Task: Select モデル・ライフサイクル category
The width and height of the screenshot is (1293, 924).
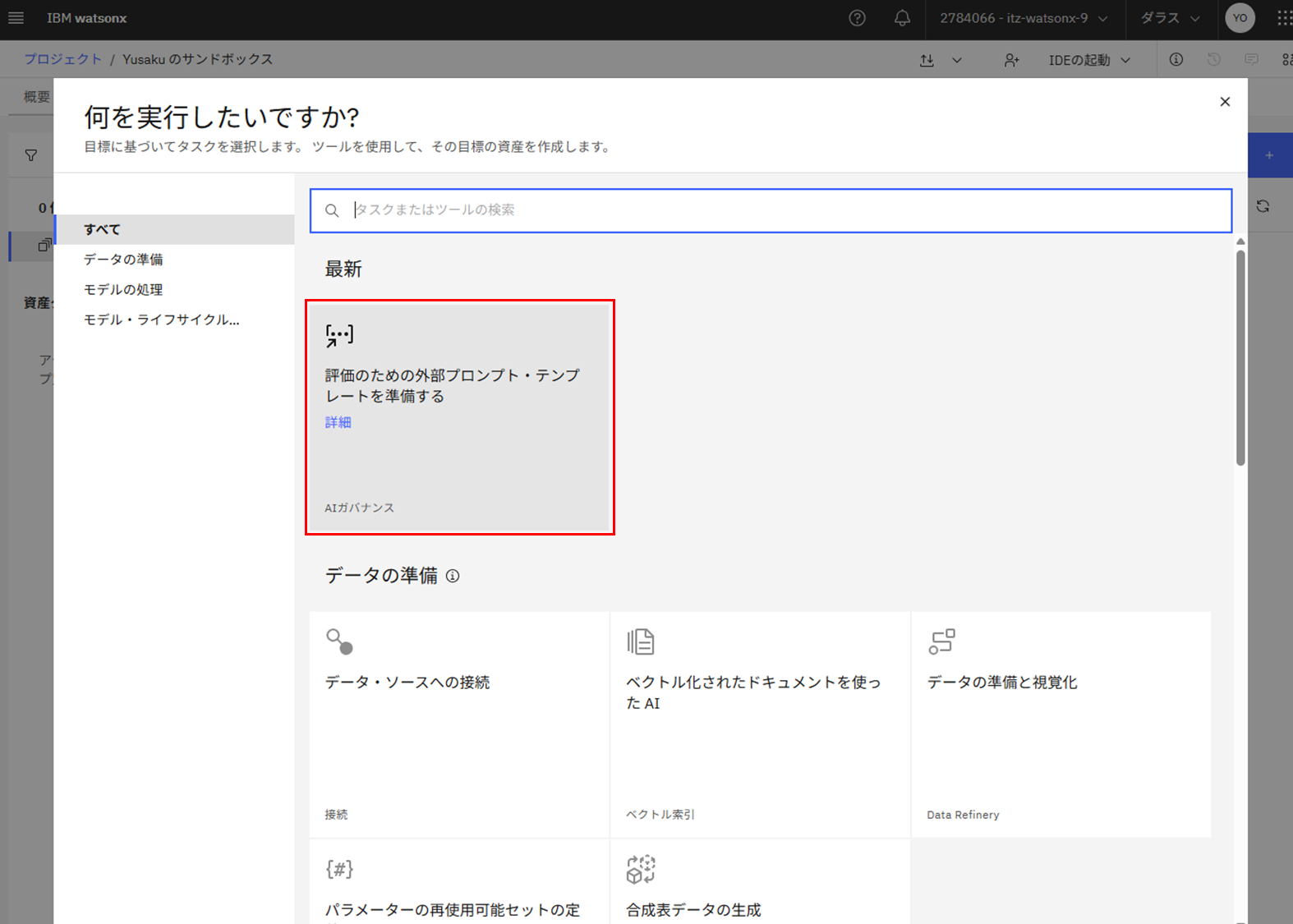Action: coord(174,319)
